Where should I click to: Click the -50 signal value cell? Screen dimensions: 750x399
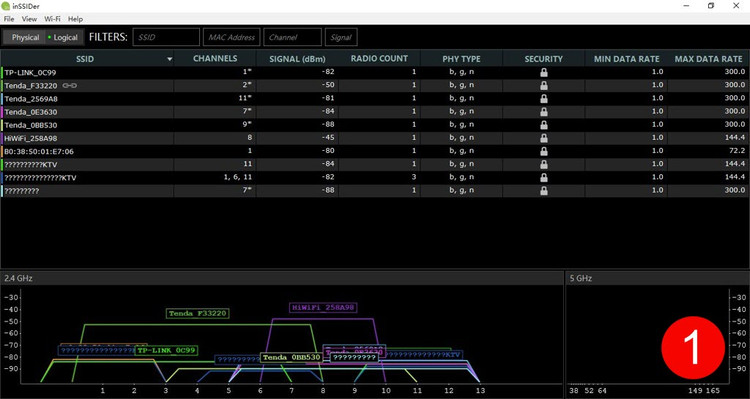click(298, 86)
